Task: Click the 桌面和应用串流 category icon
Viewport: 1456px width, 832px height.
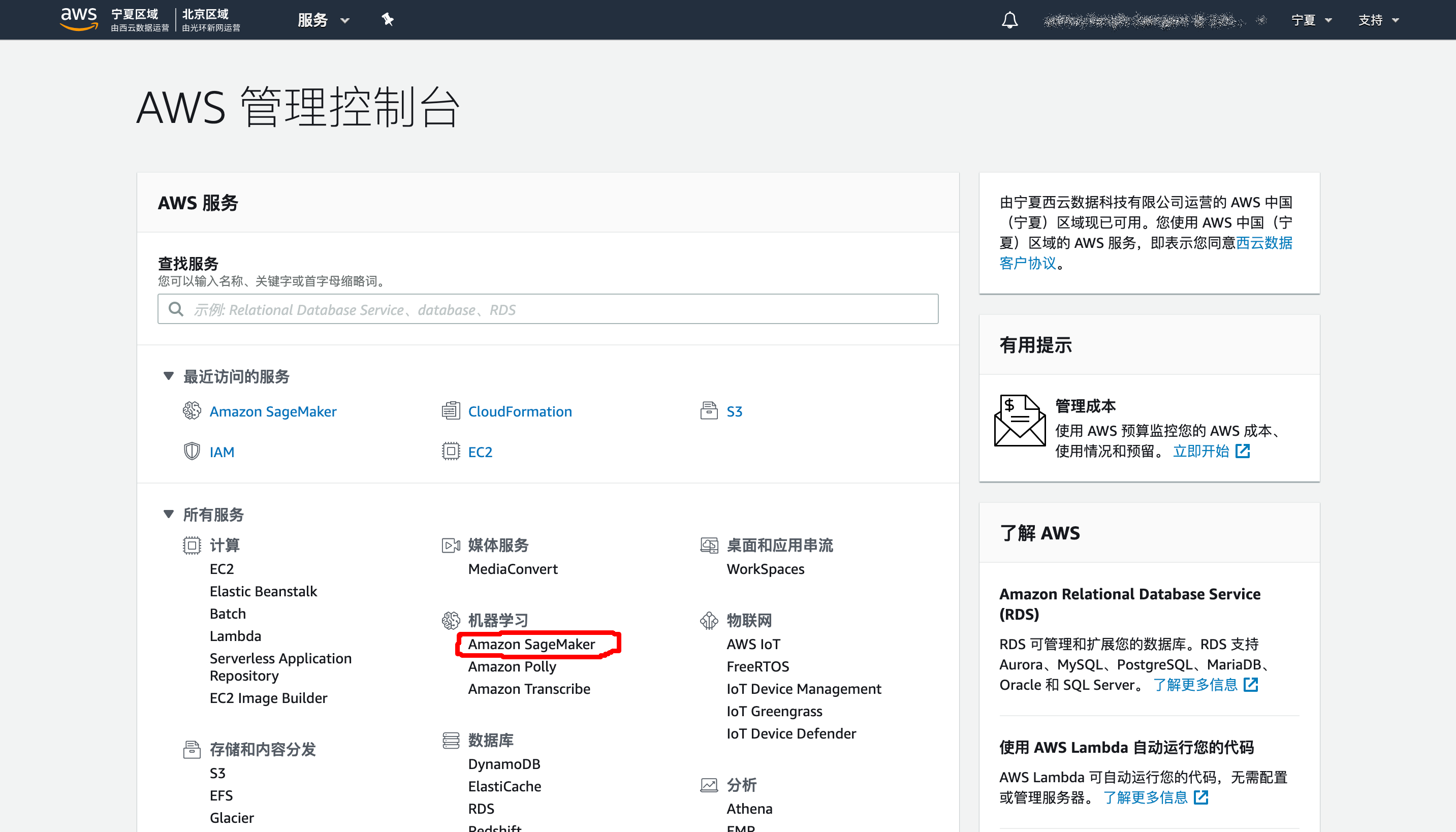Action: 709,545
